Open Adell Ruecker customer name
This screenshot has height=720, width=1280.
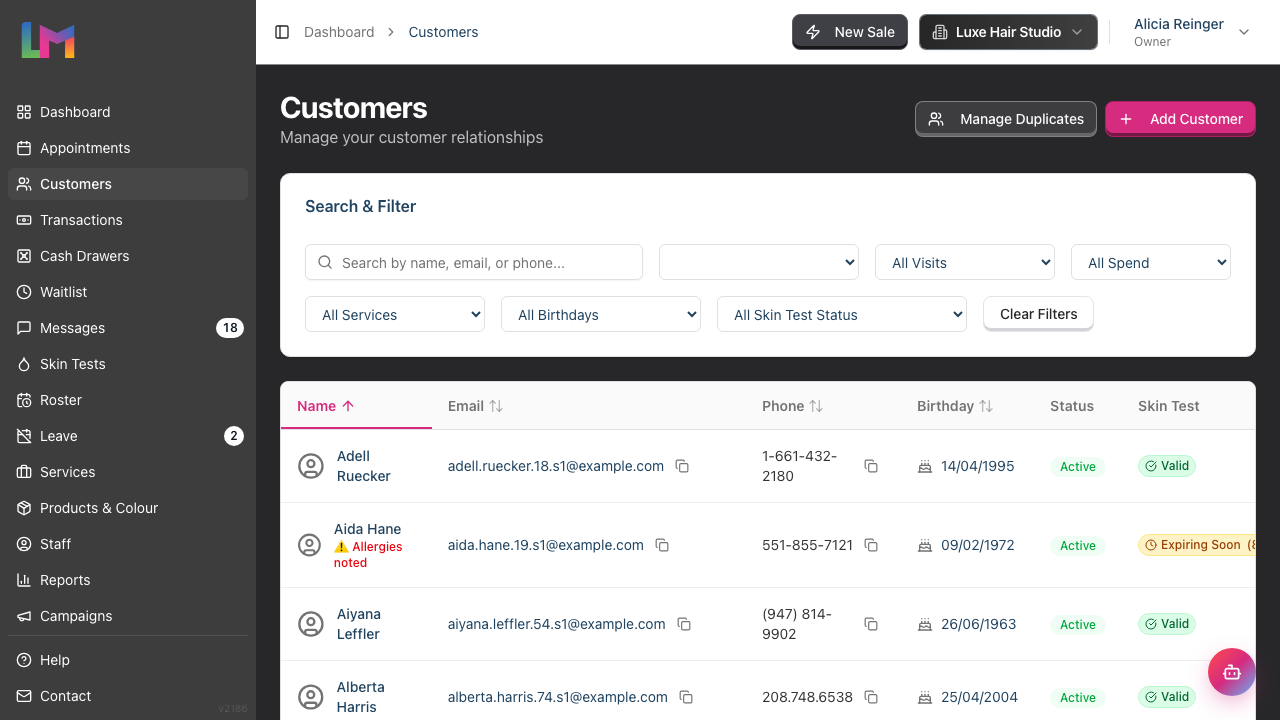coord(363,466)
